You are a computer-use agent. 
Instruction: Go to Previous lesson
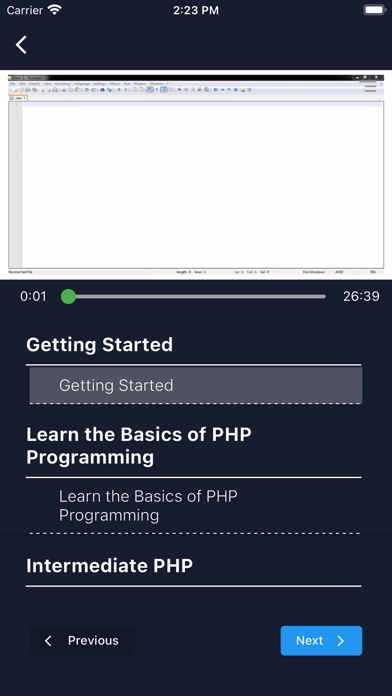pyautogui.click(x=82, y=641)
